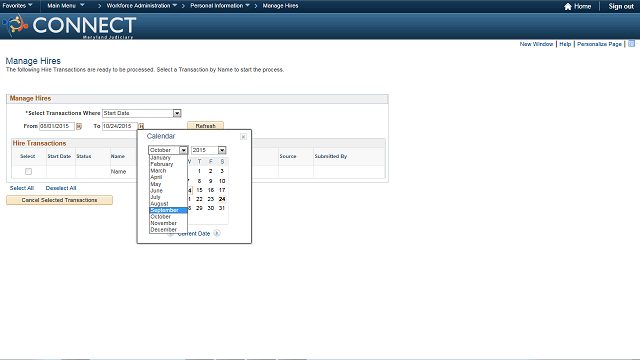Screen dimensions: 640x360
Task: Click into the To date field
Action: tap(120, 126)
